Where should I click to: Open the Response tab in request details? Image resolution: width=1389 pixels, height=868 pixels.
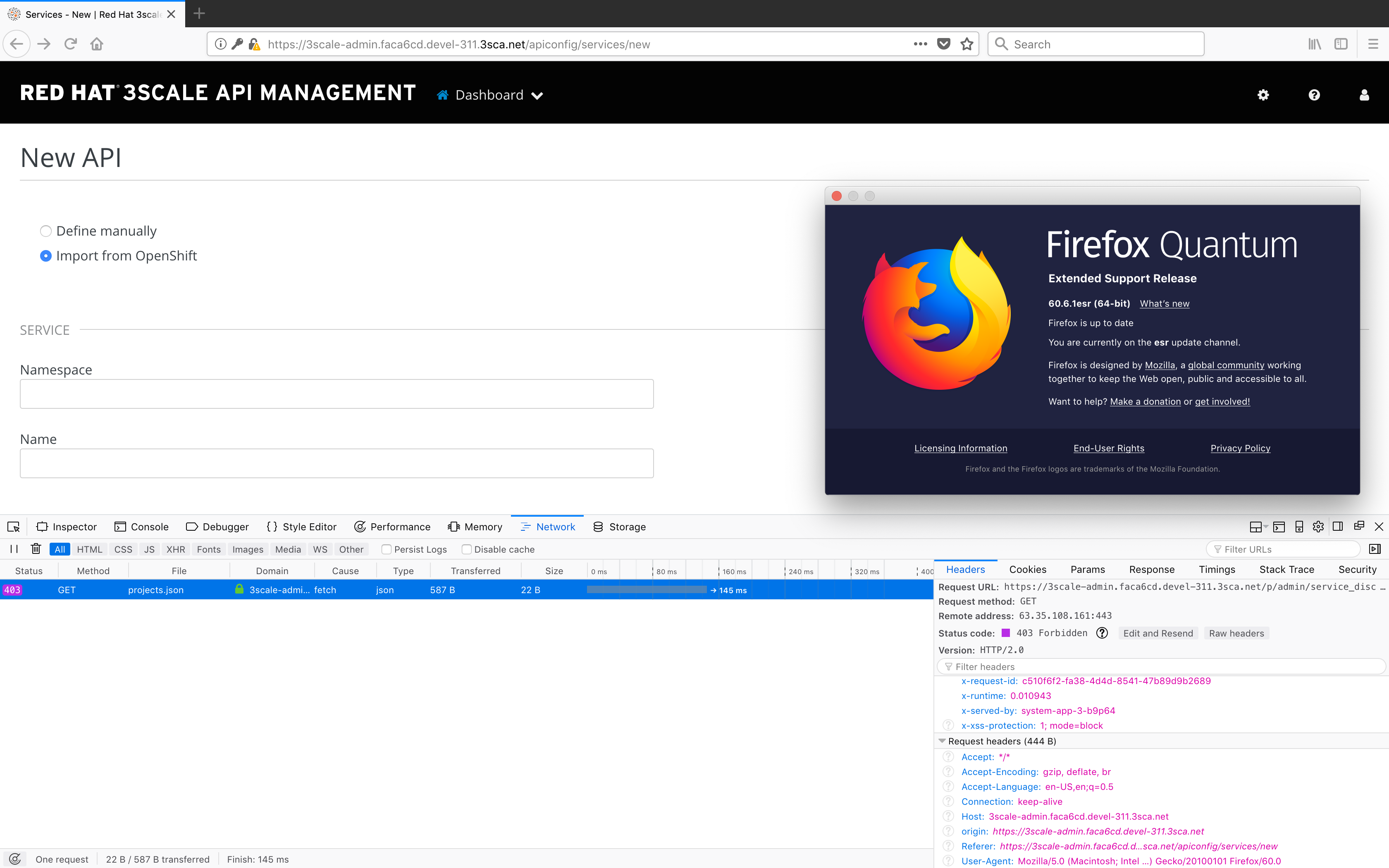point(1151,570)
